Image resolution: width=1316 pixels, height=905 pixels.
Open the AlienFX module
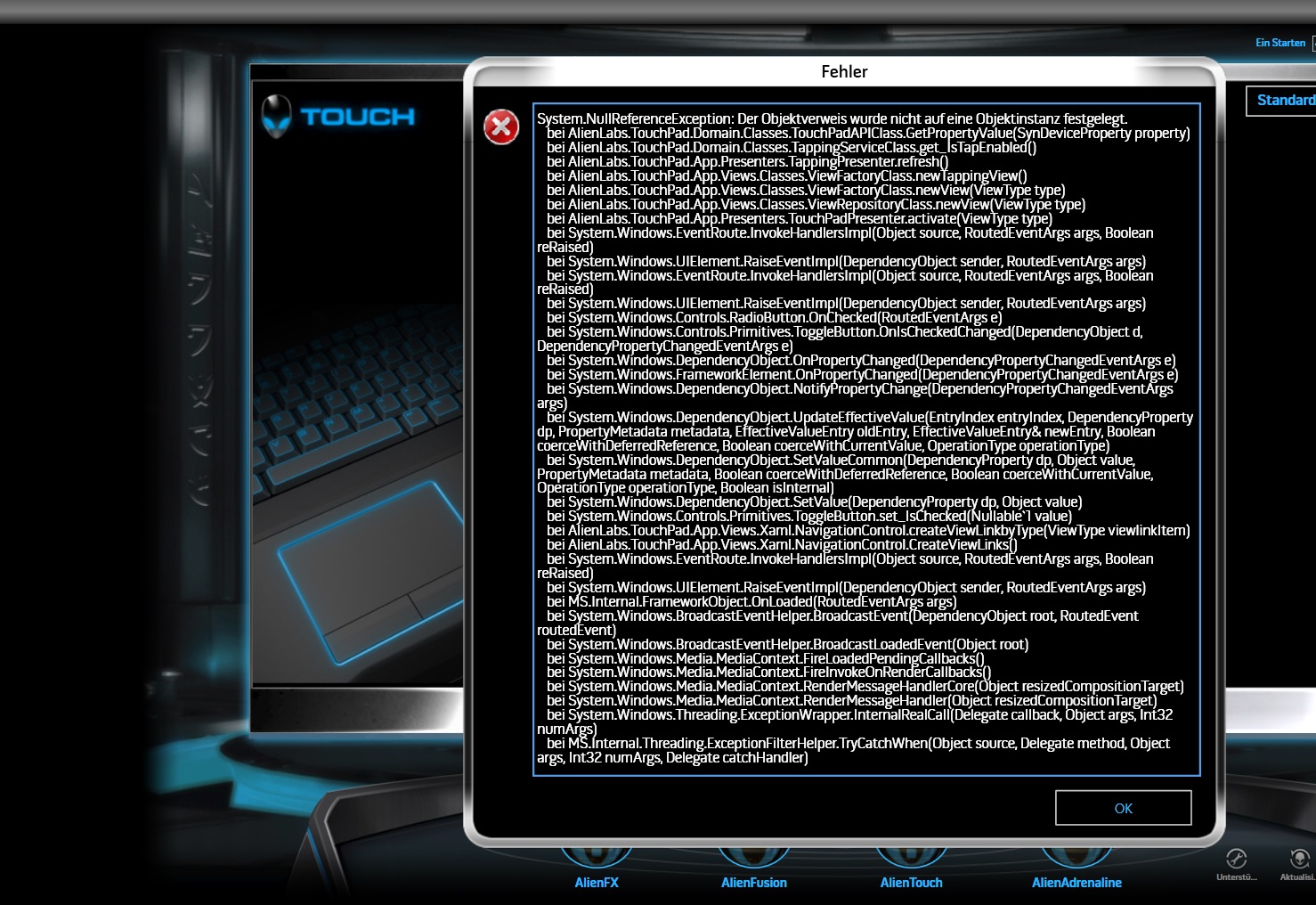596,882
